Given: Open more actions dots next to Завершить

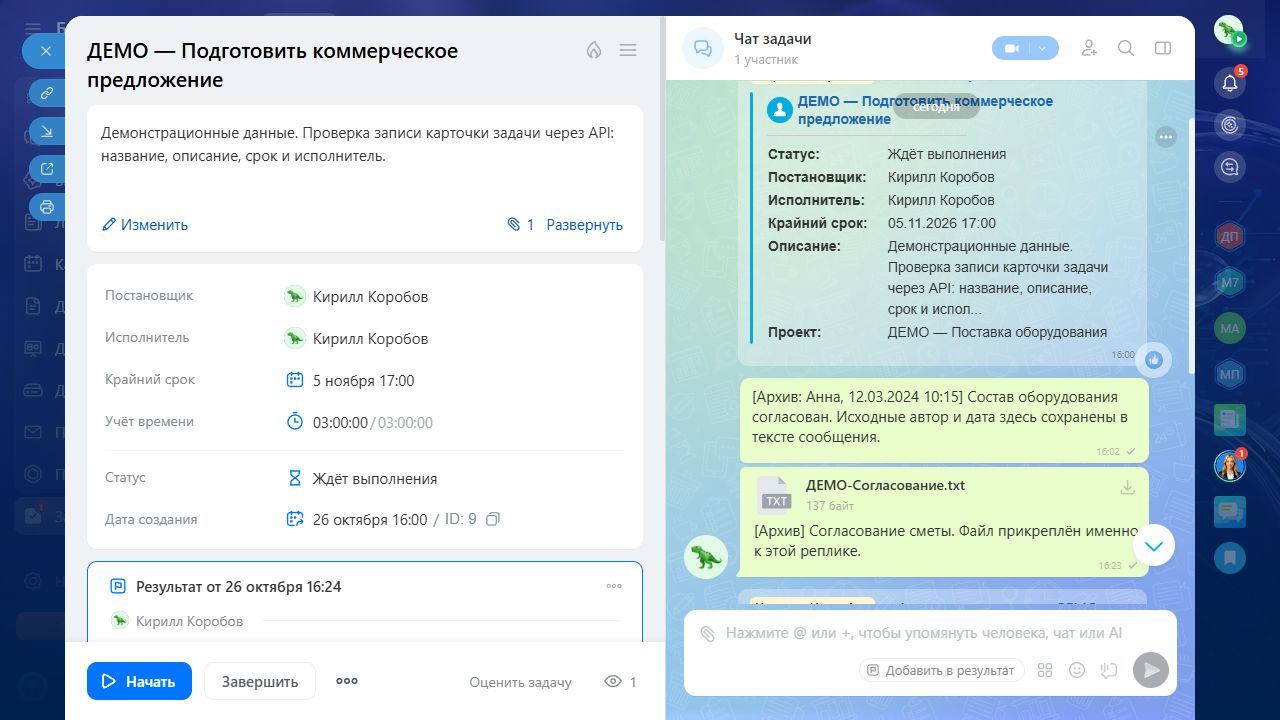Looking at the screenshot, I should click(347, 681).
